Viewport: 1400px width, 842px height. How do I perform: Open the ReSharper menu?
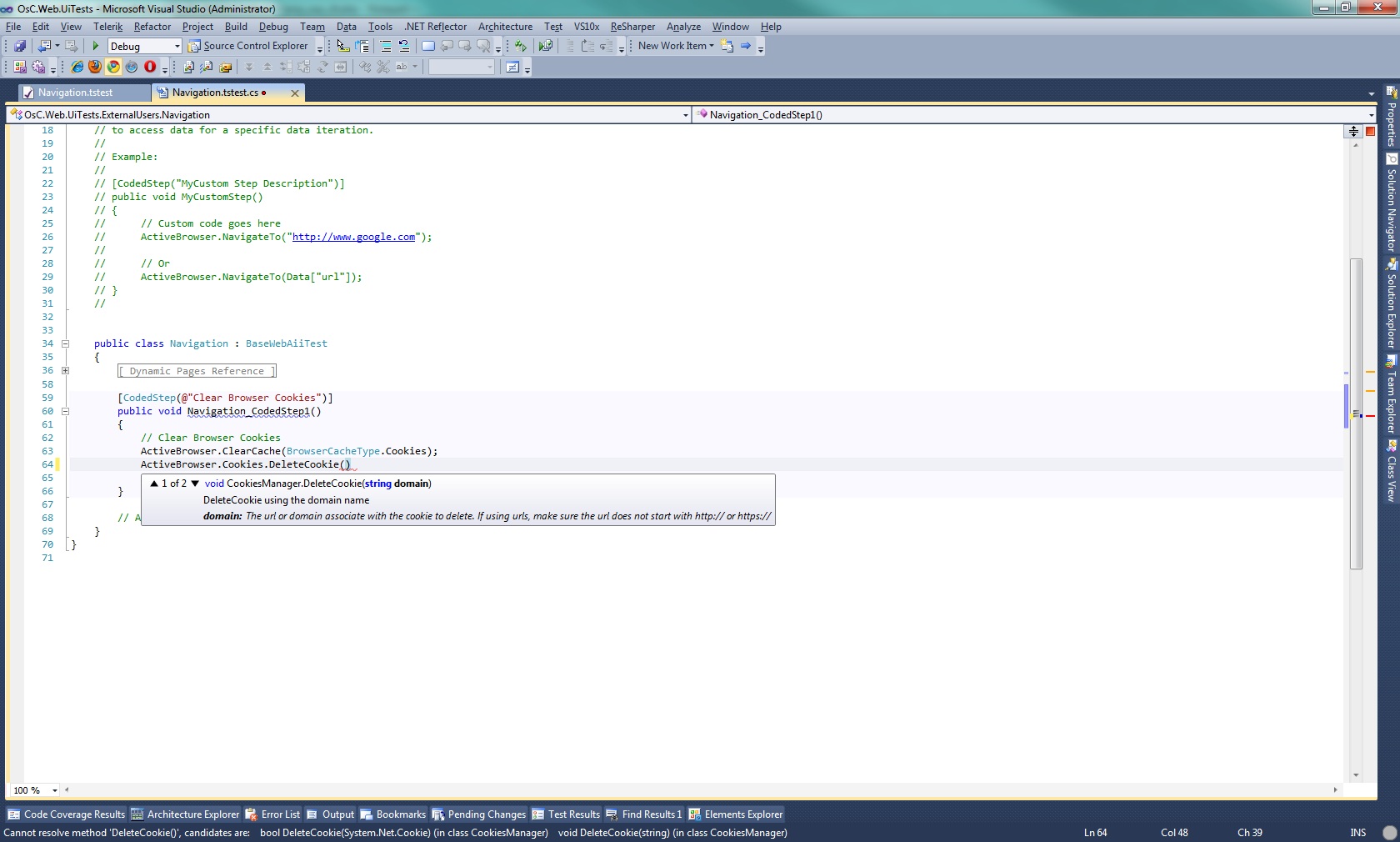click(632, 27)
